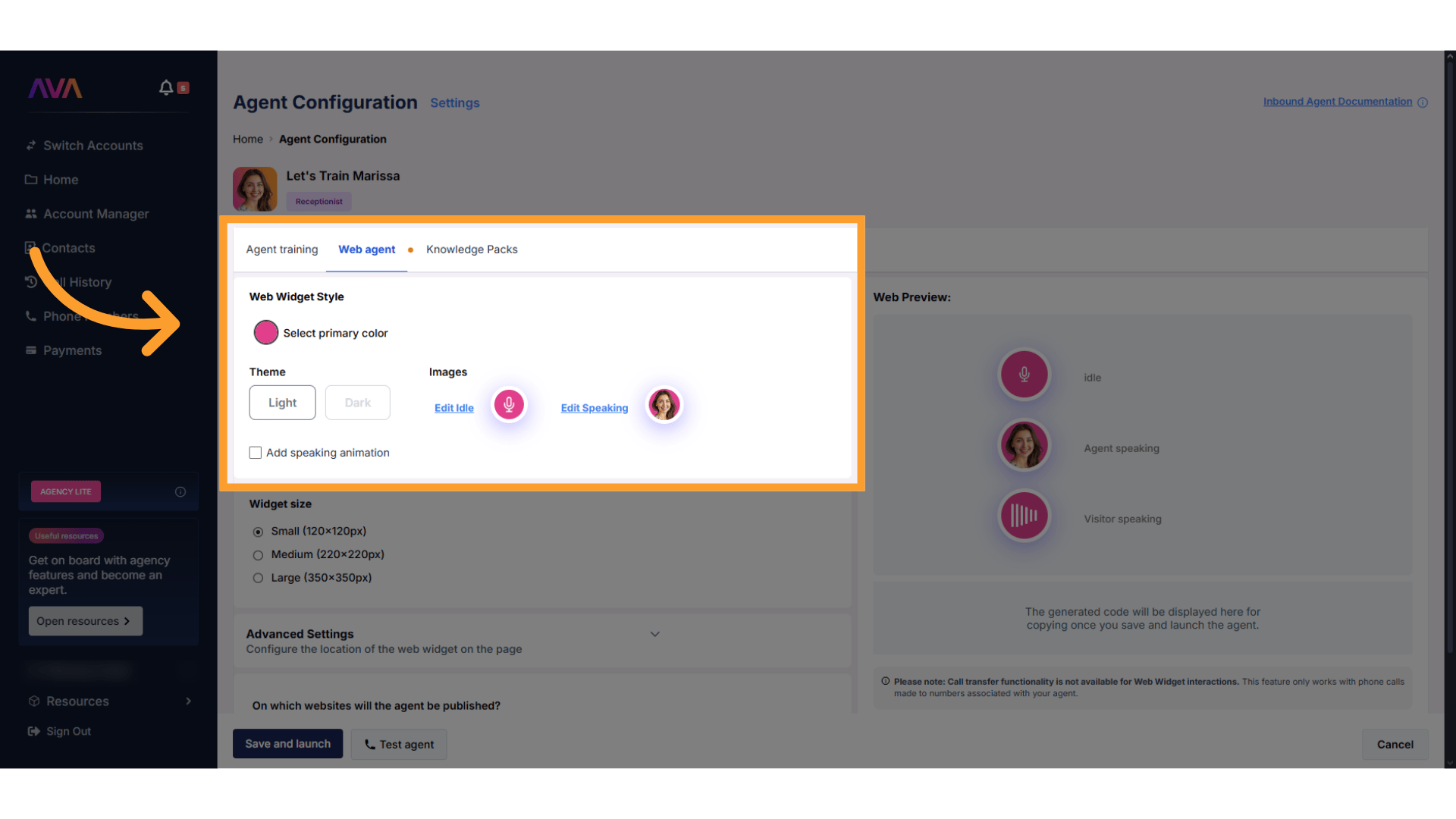Click the idle preview microphone widget
The width and height of the screenshot is (1456, 819).
click(1024, 375)
